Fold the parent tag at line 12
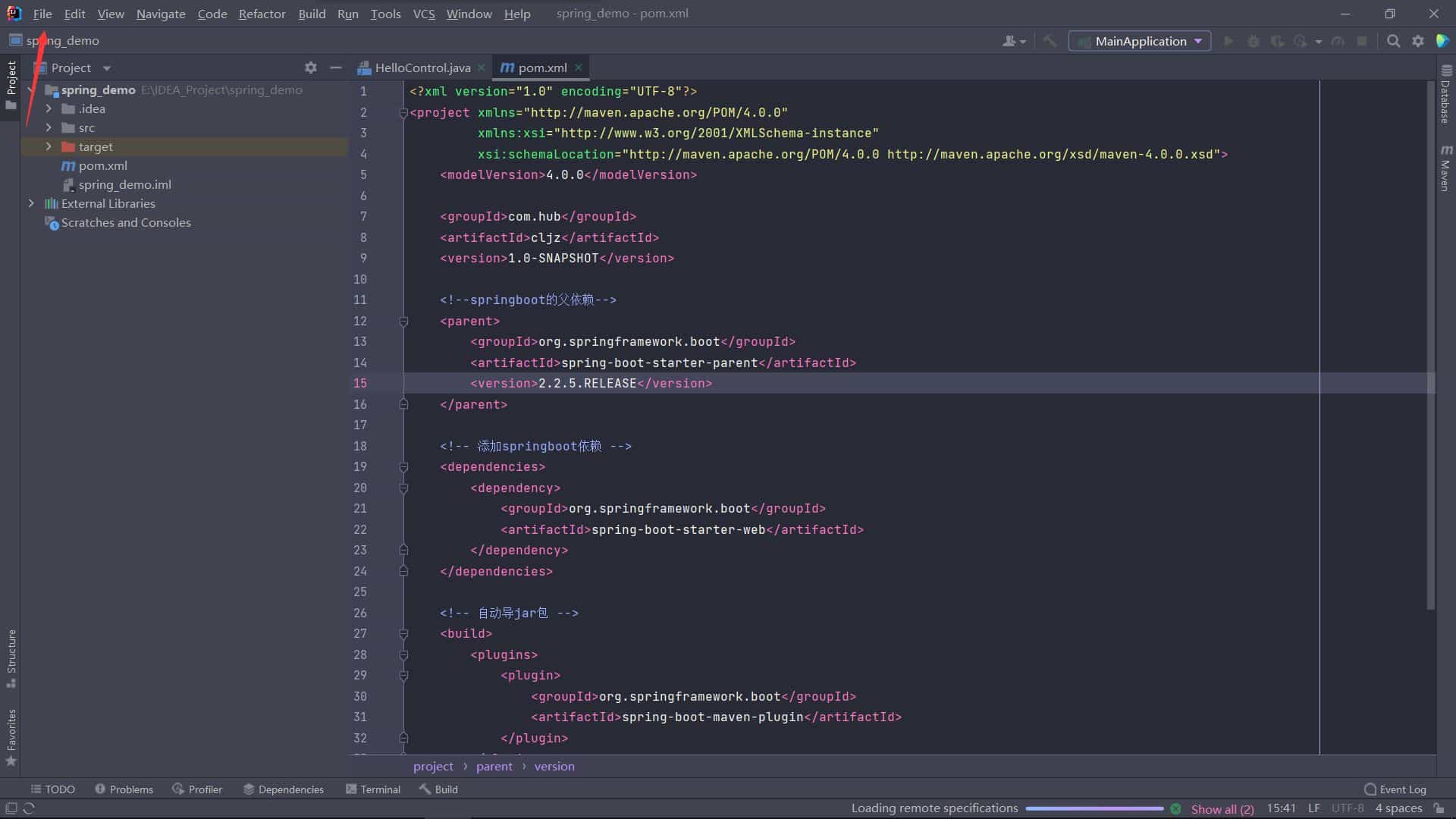This screenshot has width=1456, height=819. (403, 322)
